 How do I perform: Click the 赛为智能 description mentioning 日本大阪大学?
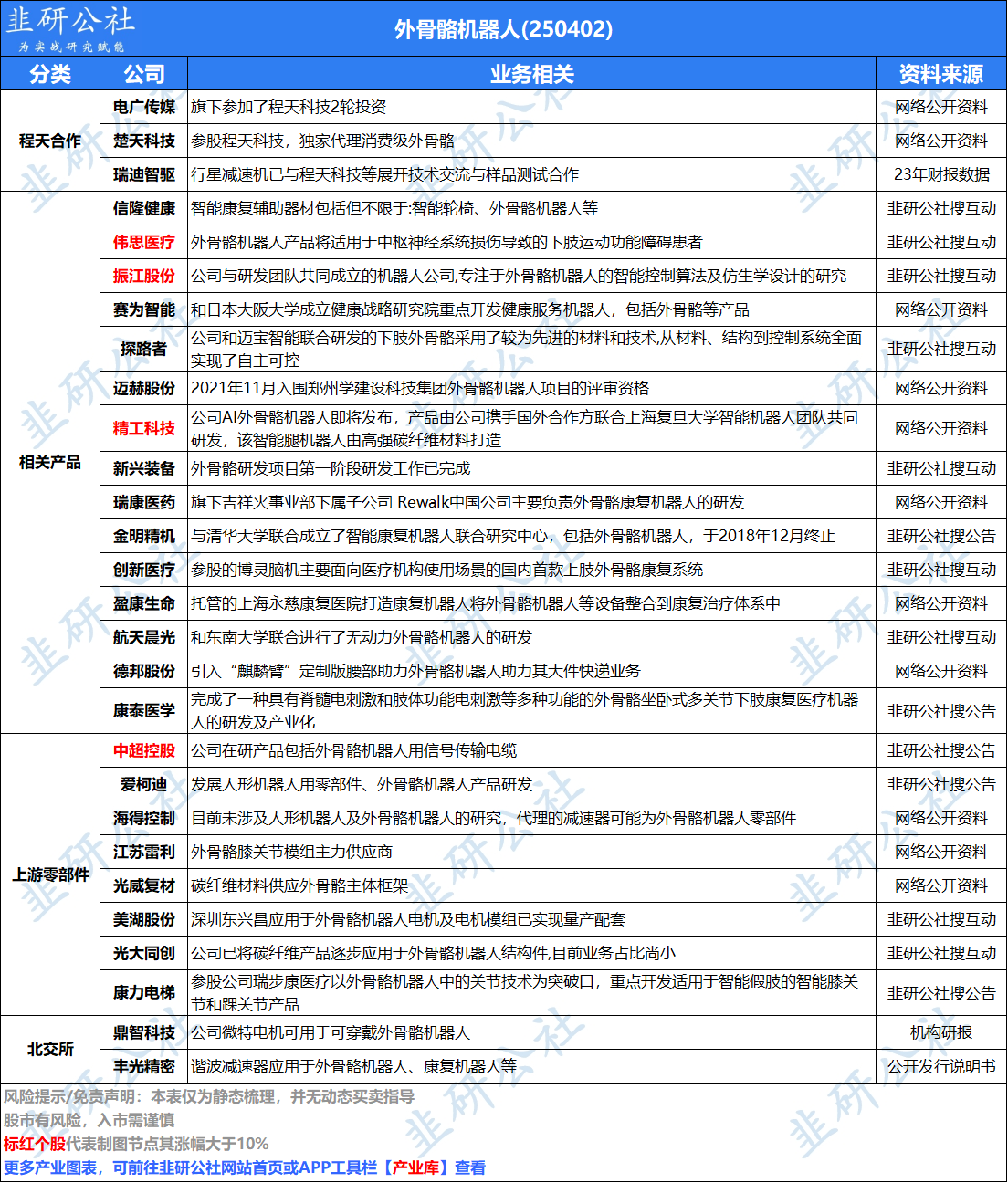[x=469, y=309]
